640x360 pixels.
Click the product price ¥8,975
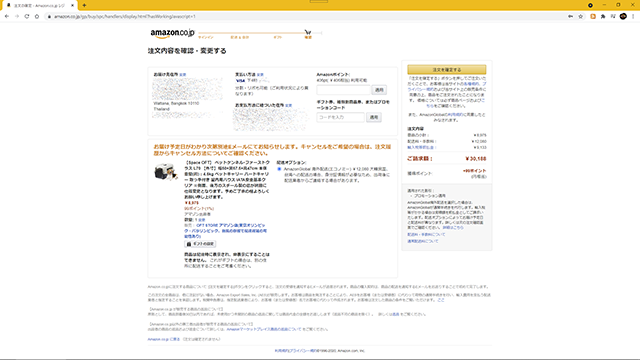[x=191, y=203]
